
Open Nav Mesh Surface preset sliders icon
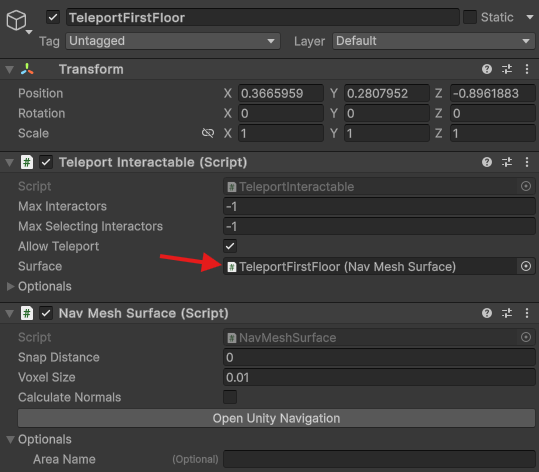pyautogui.click(x=507, y=313)
